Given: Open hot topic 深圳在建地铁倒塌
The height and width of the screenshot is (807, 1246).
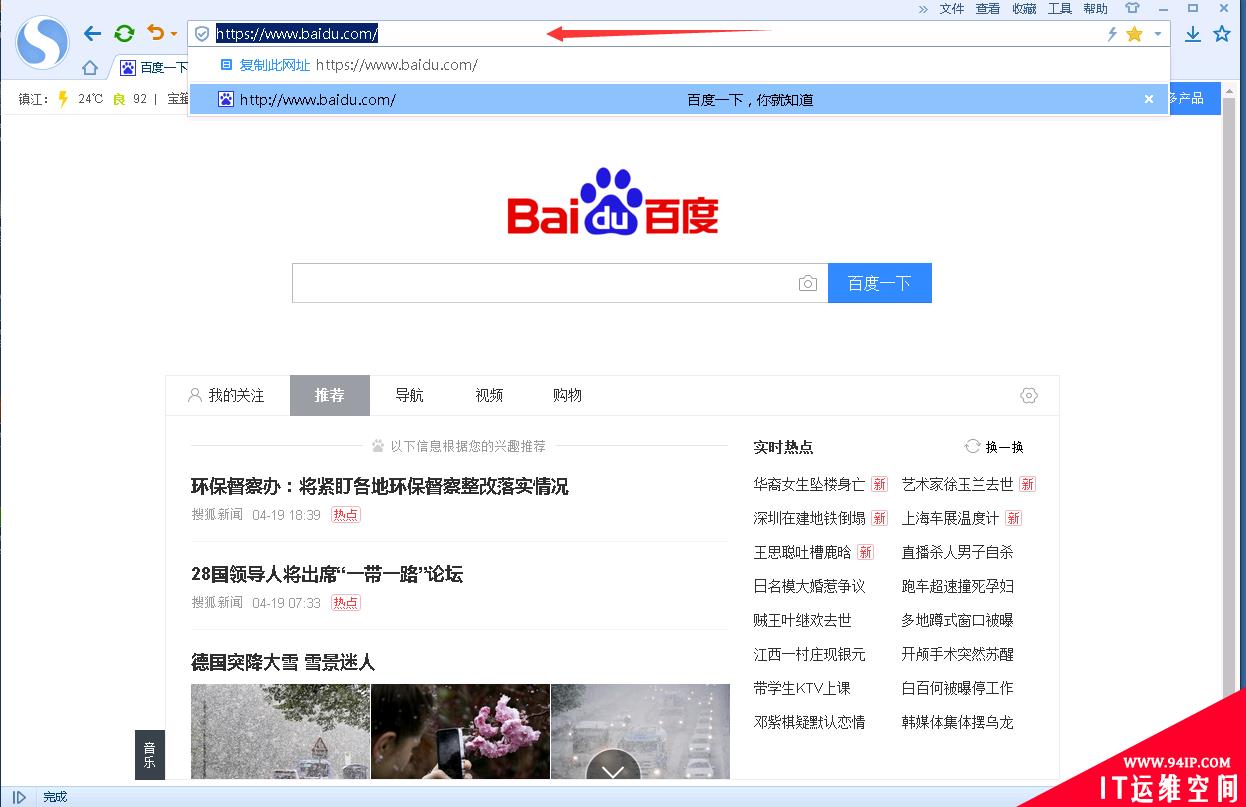Looking at the screenshot, I should coord(809,518).
